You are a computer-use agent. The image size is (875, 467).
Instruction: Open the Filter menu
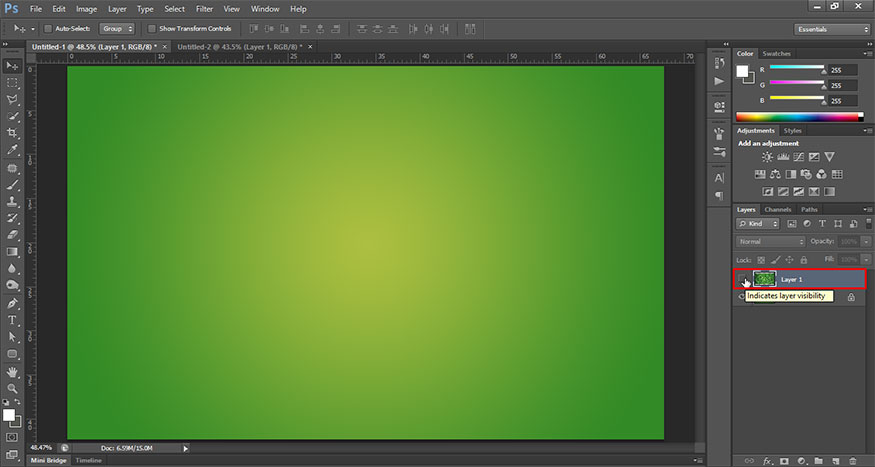pyautogui.click(x=204, y=9)
